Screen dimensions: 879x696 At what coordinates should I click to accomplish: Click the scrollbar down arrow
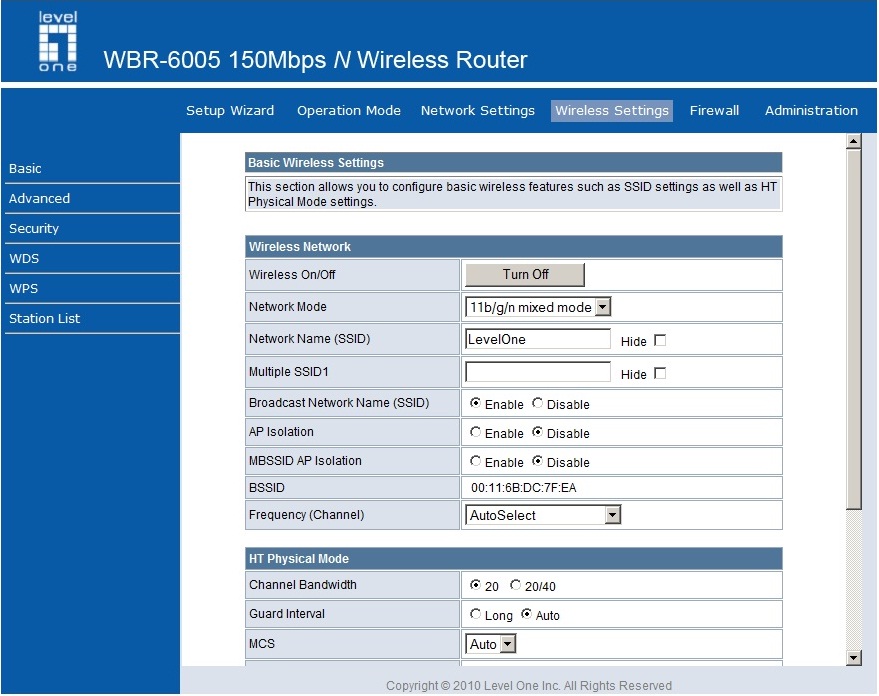click(853, 658)
